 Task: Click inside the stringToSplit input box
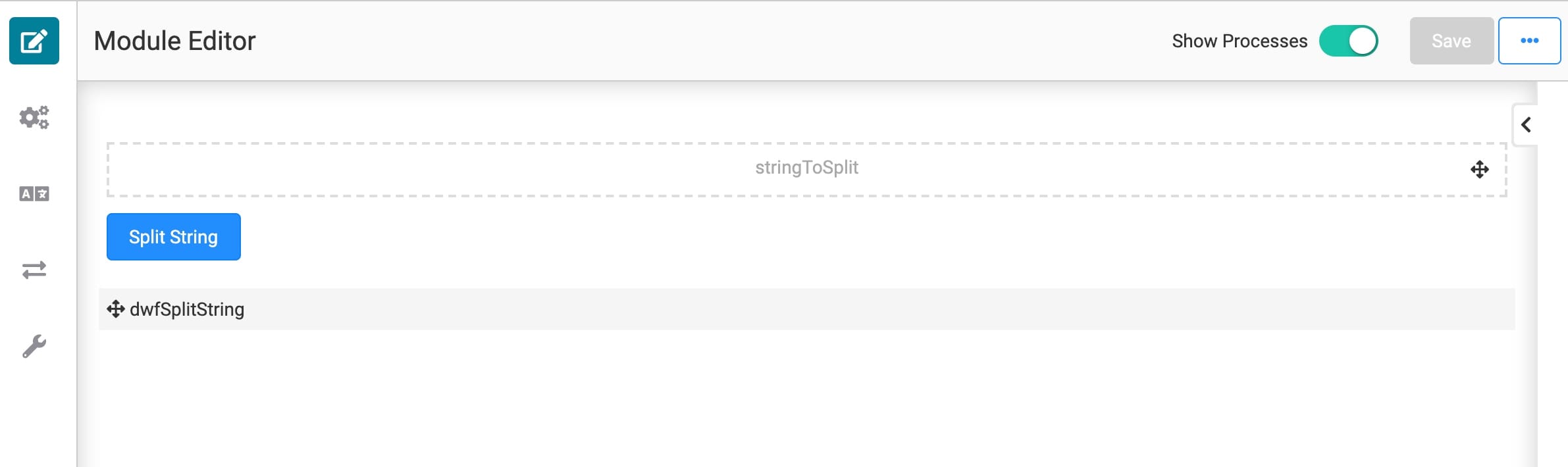(x=807, y=170)
